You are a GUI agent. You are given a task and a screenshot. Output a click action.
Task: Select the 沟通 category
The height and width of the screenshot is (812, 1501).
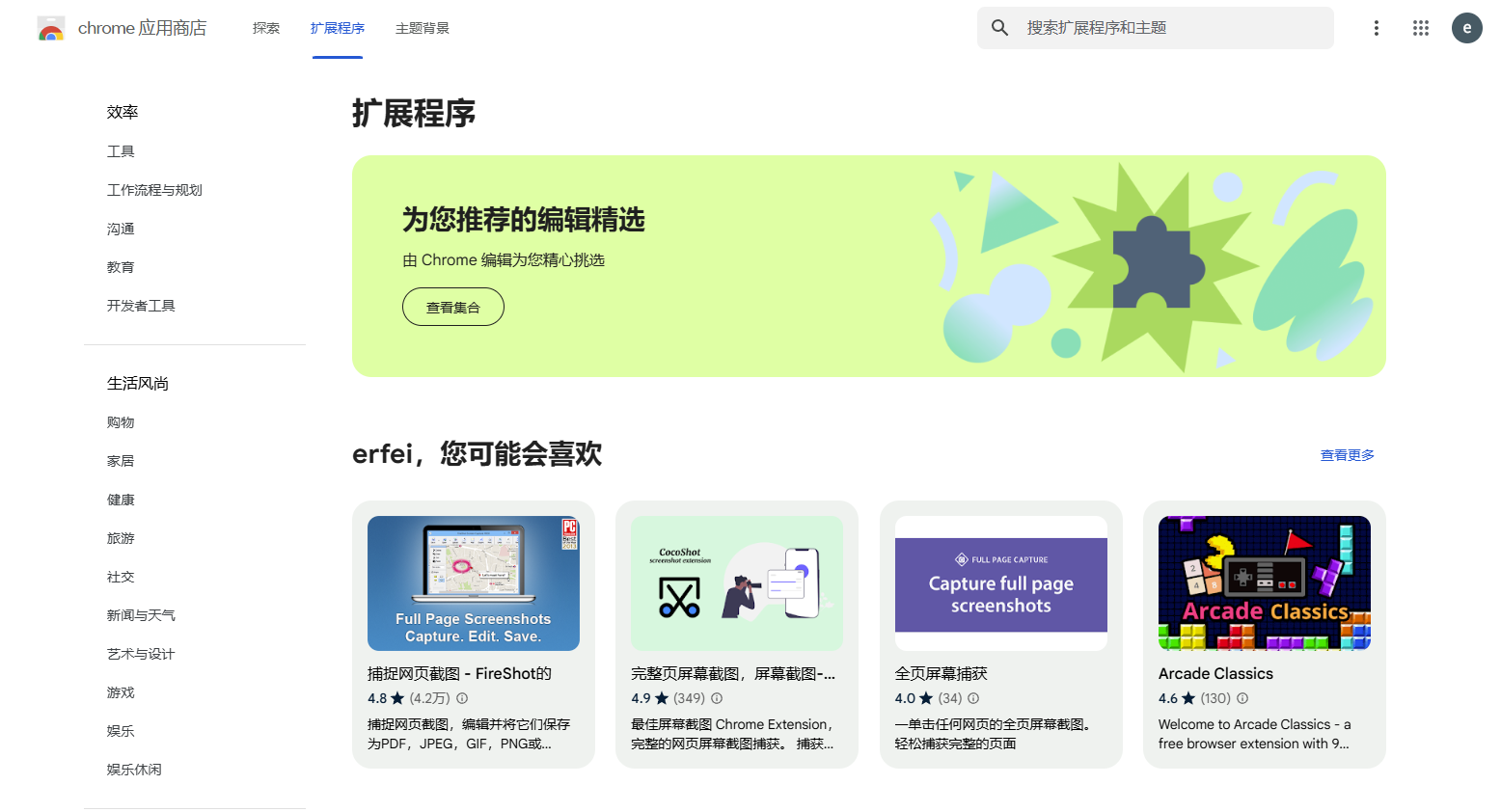[121, 229]
